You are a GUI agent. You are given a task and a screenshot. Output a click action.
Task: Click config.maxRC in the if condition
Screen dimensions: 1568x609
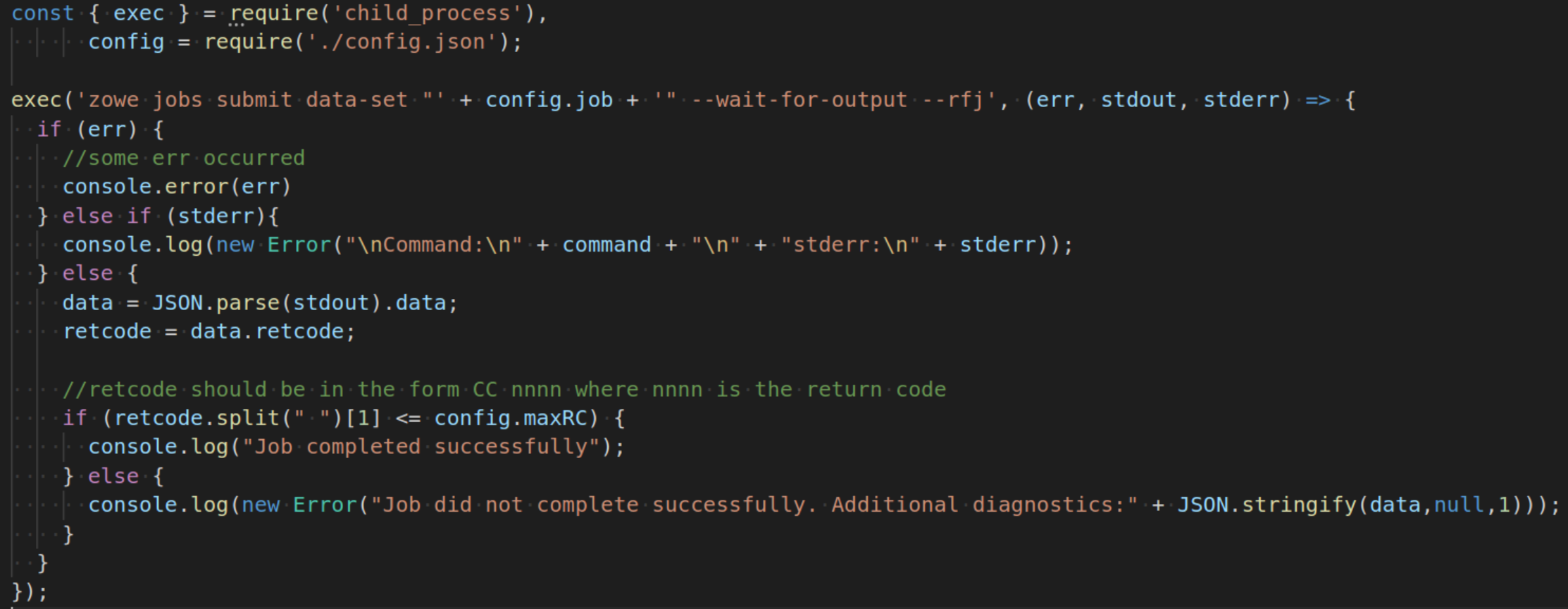[x=510, y=418]
